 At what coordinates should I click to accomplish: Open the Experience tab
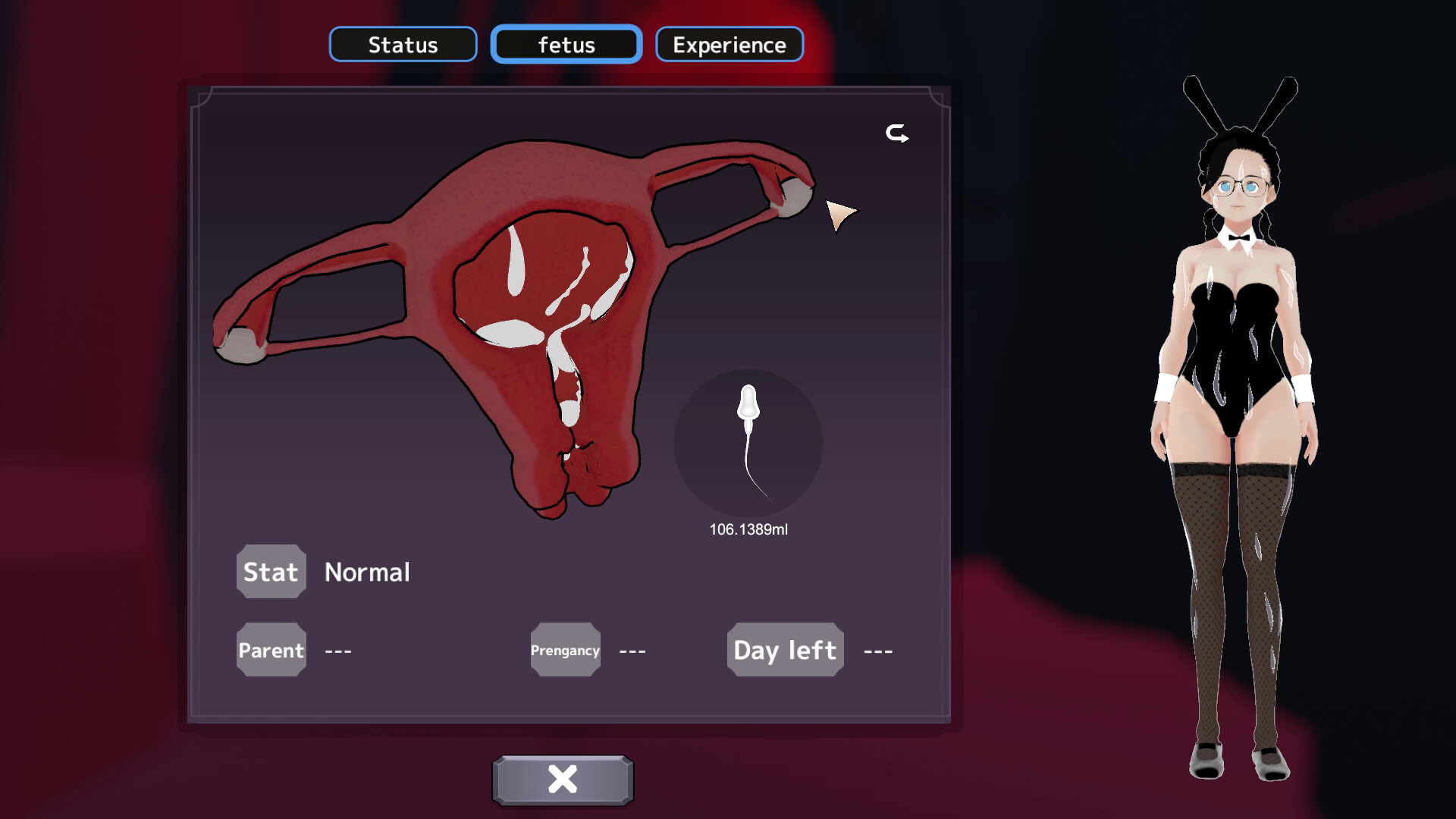(x=730, y=45)
